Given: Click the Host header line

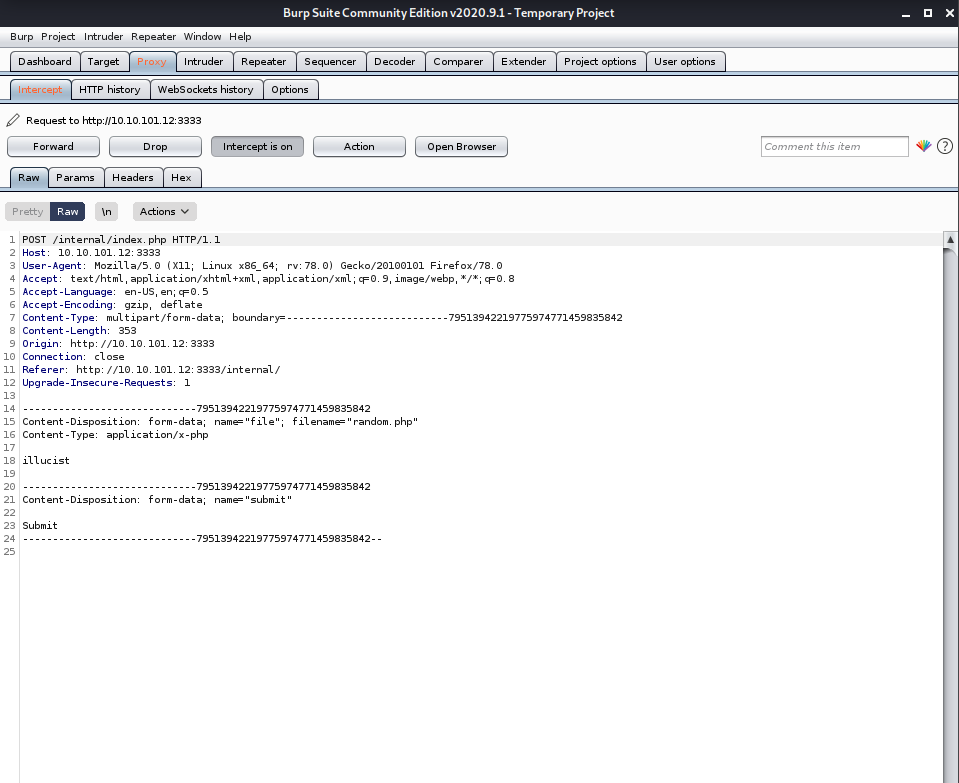Looking at the screenshot, I should pyautogui.click(x=91, y=253).
